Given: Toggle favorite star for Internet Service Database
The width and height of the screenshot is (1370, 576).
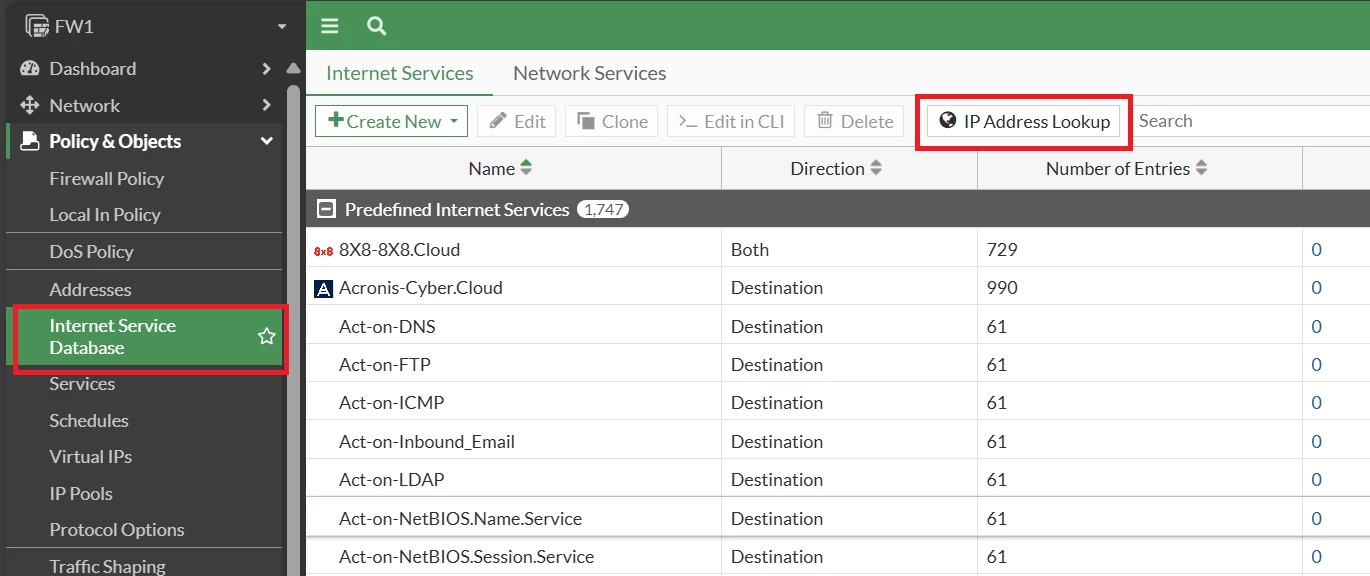Looking at the screenshot, I should tap(267, 337).
